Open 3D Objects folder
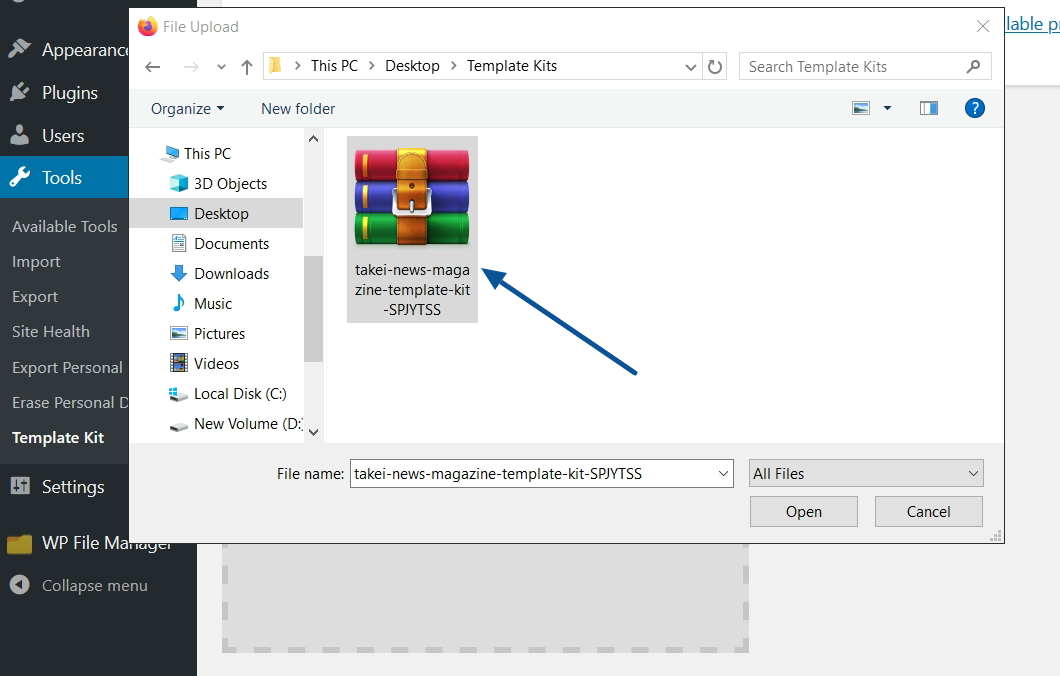 [230, 184]
